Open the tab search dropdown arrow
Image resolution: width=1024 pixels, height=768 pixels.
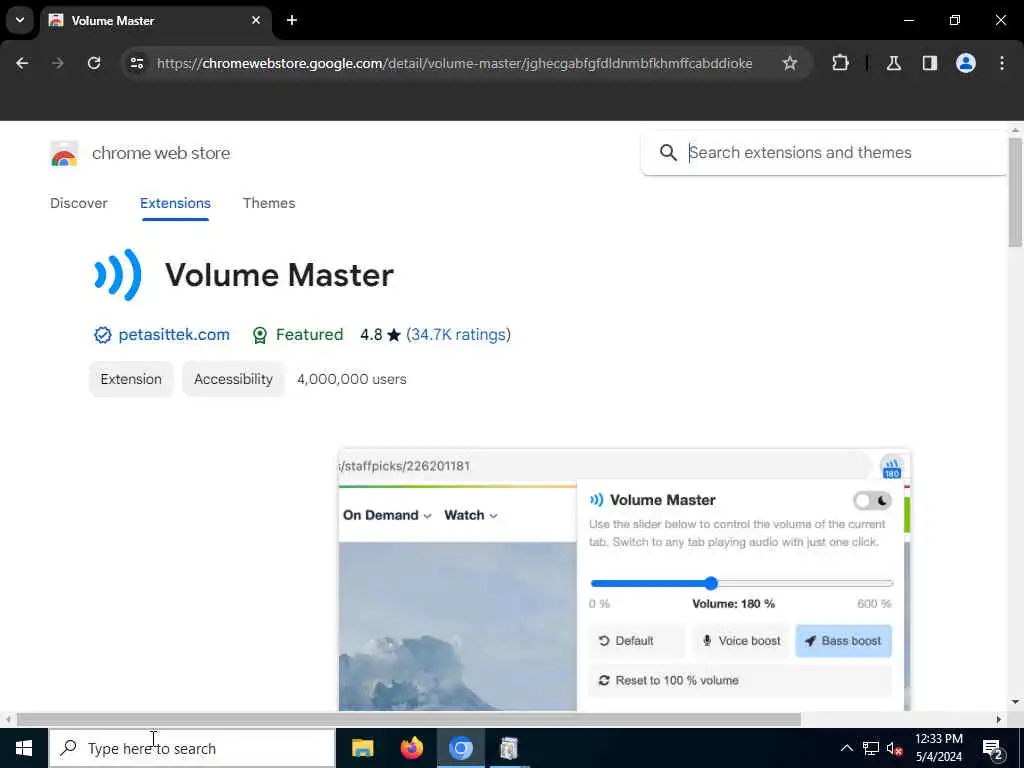click(20, 20)
